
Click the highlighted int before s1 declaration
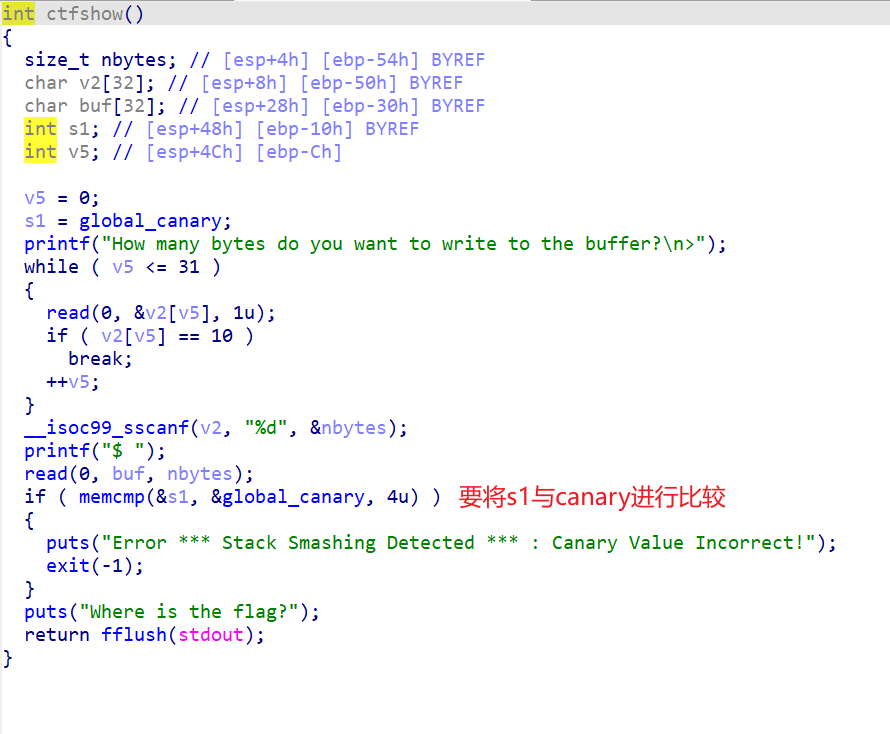(x=40, y=129)
